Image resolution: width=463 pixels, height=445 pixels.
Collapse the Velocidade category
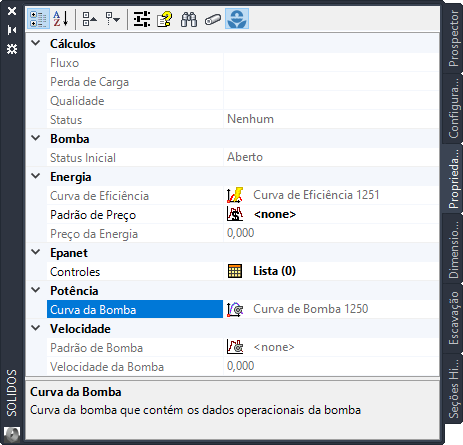coord(36,328)
